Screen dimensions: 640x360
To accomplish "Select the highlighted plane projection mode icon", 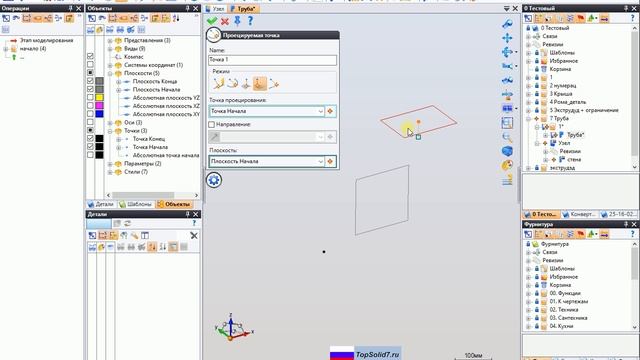I will click(260, 84).
